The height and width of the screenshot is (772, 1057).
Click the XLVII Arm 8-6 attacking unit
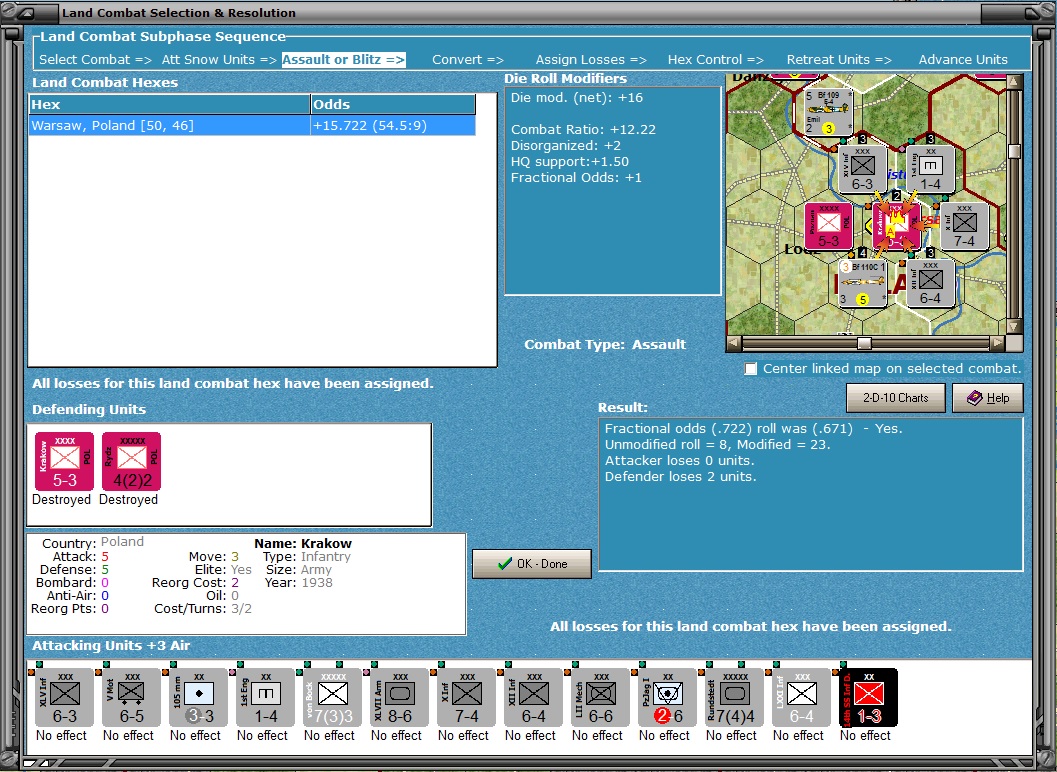click(399, 698)
